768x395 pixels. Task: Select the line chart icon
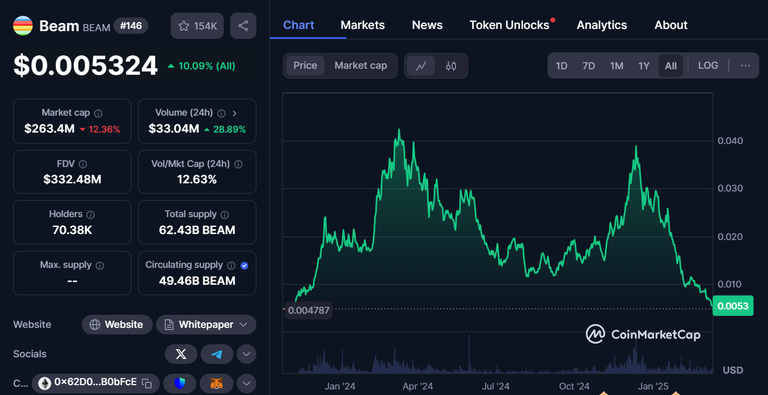[421, 66]
